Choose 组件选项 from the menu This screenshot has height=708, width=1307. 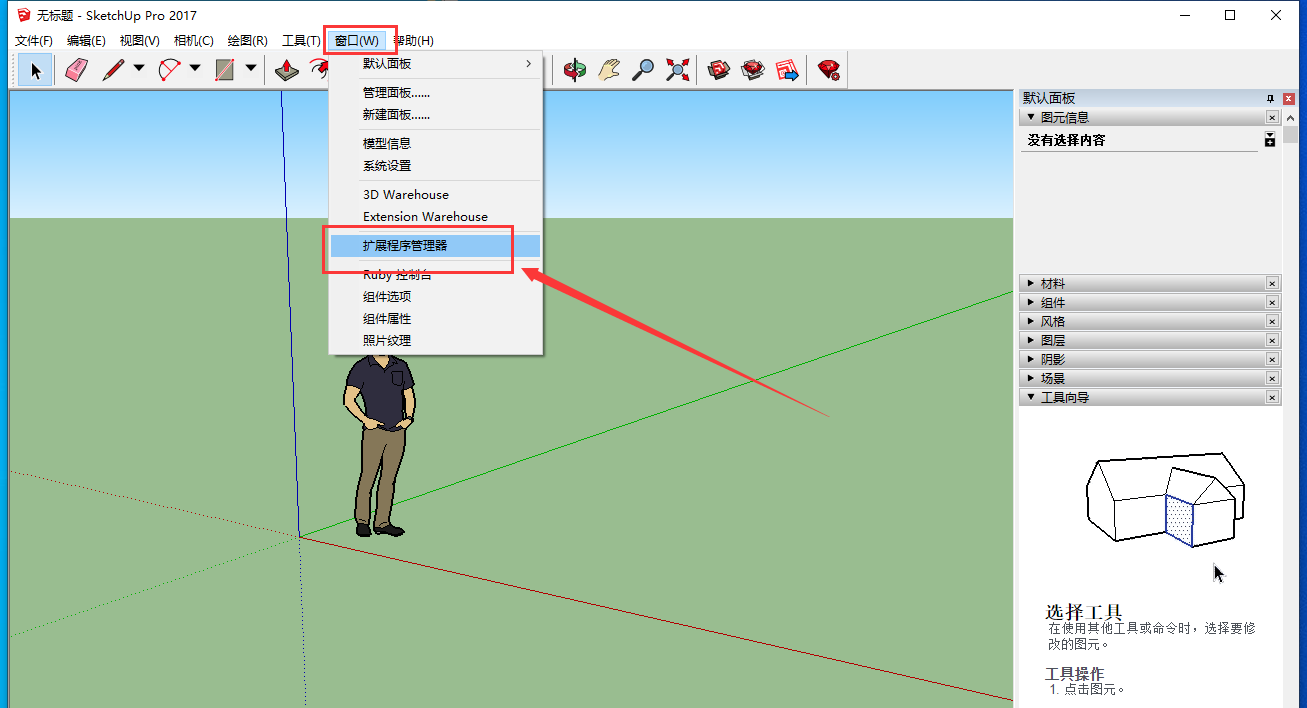pyautogui.click(x=436, y=297)
